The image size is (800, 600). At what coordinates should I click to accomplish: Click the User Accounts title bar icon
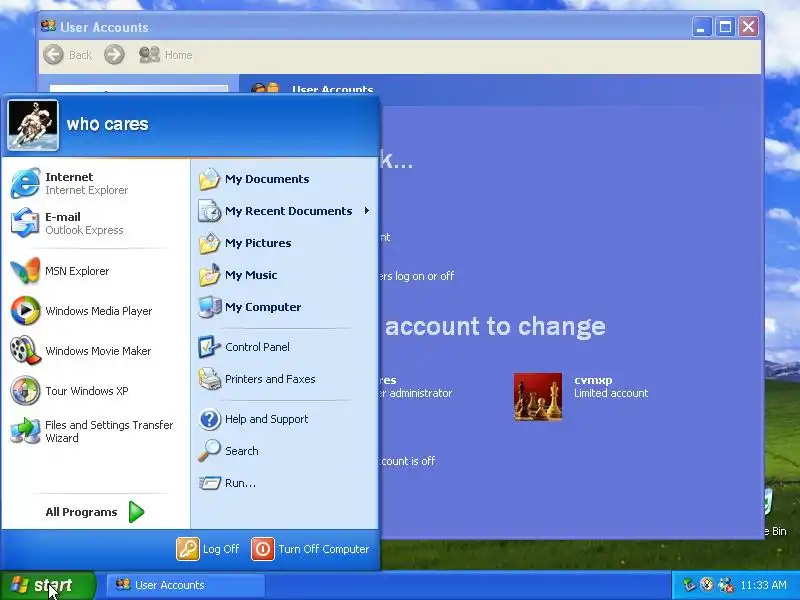pyautogui.click(x=48, y=26)
